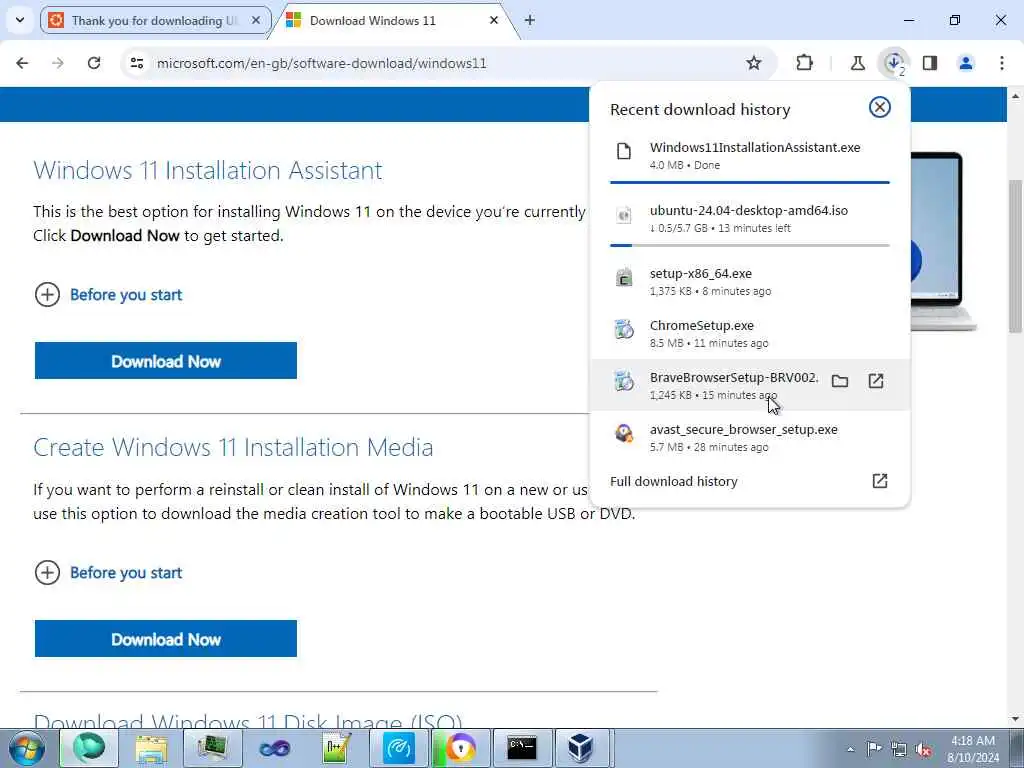The image size is (1024, 768).
Task: Click Create Windows 11 Installation Media heading
Action: [233, 447]
